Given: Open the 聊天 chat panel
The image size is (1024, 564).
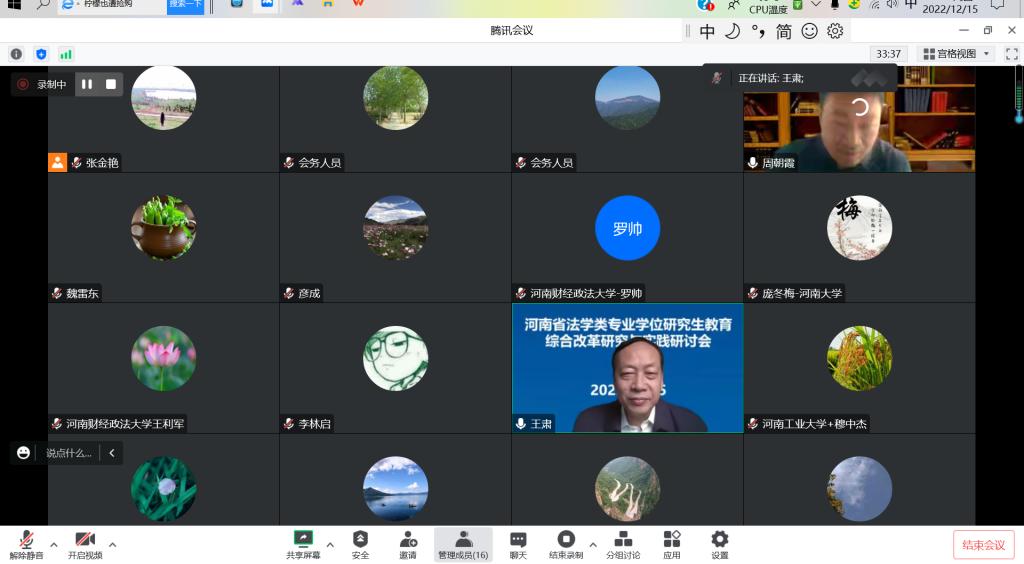Looking at the screenshot, I should 518,544.
